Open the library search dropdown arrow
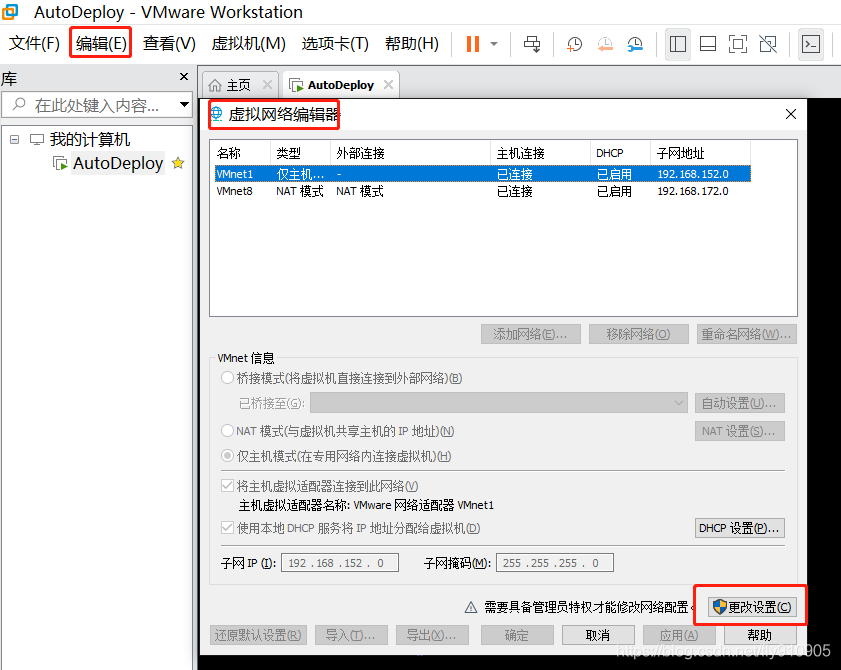Screen dimensions: 841x670 coord(184,104)
